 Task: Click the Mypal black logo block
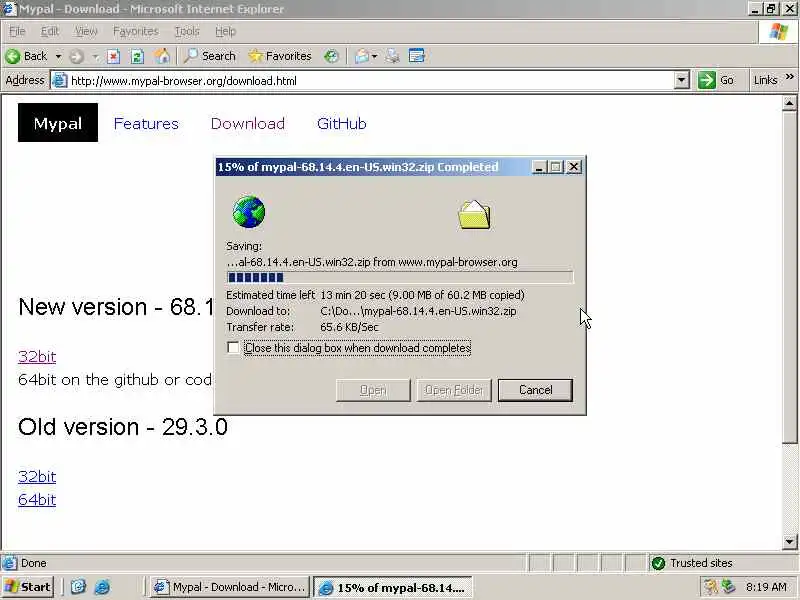pos(58,122)
